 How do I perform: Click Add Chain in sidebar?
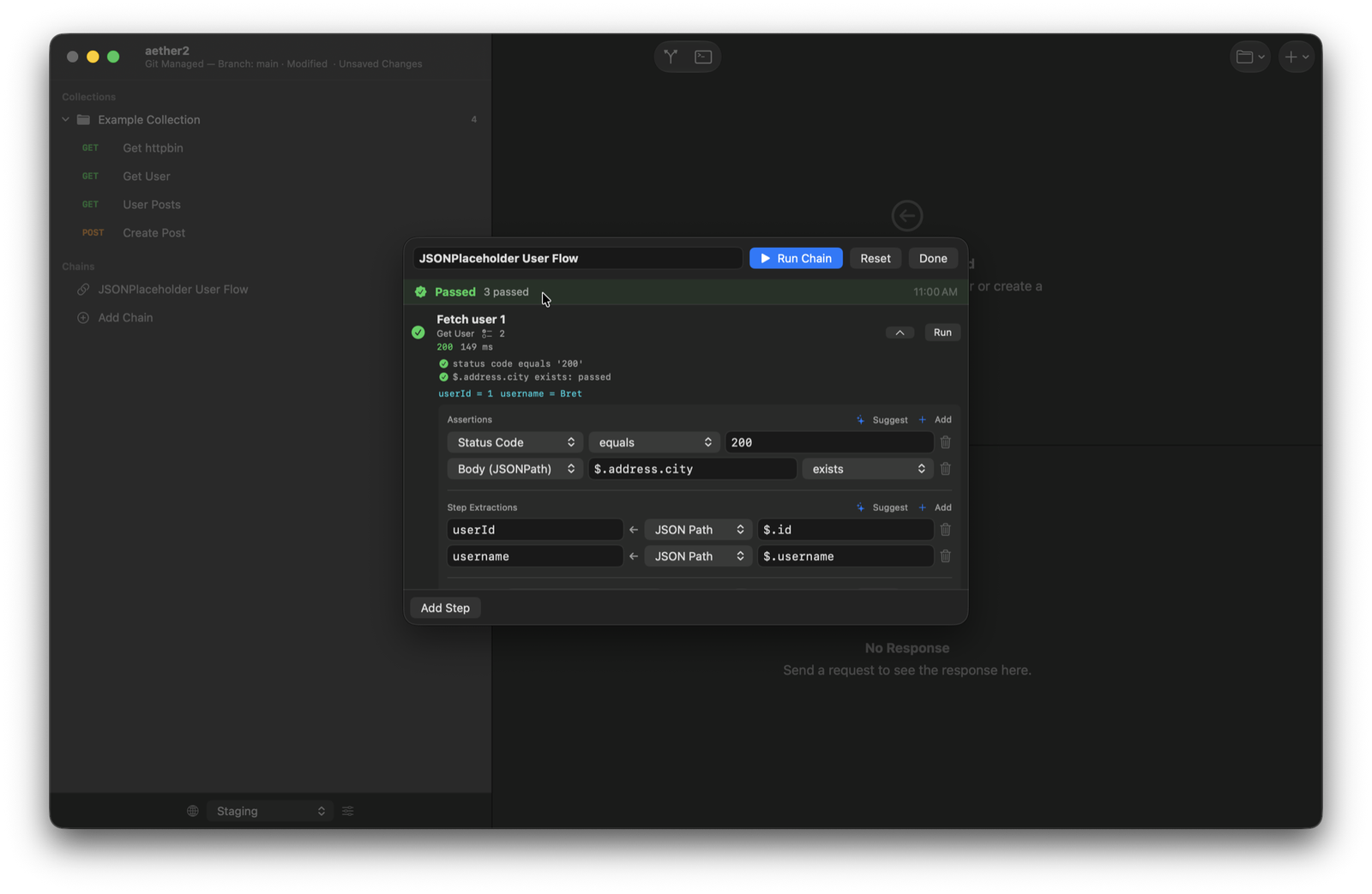point(125,318)
